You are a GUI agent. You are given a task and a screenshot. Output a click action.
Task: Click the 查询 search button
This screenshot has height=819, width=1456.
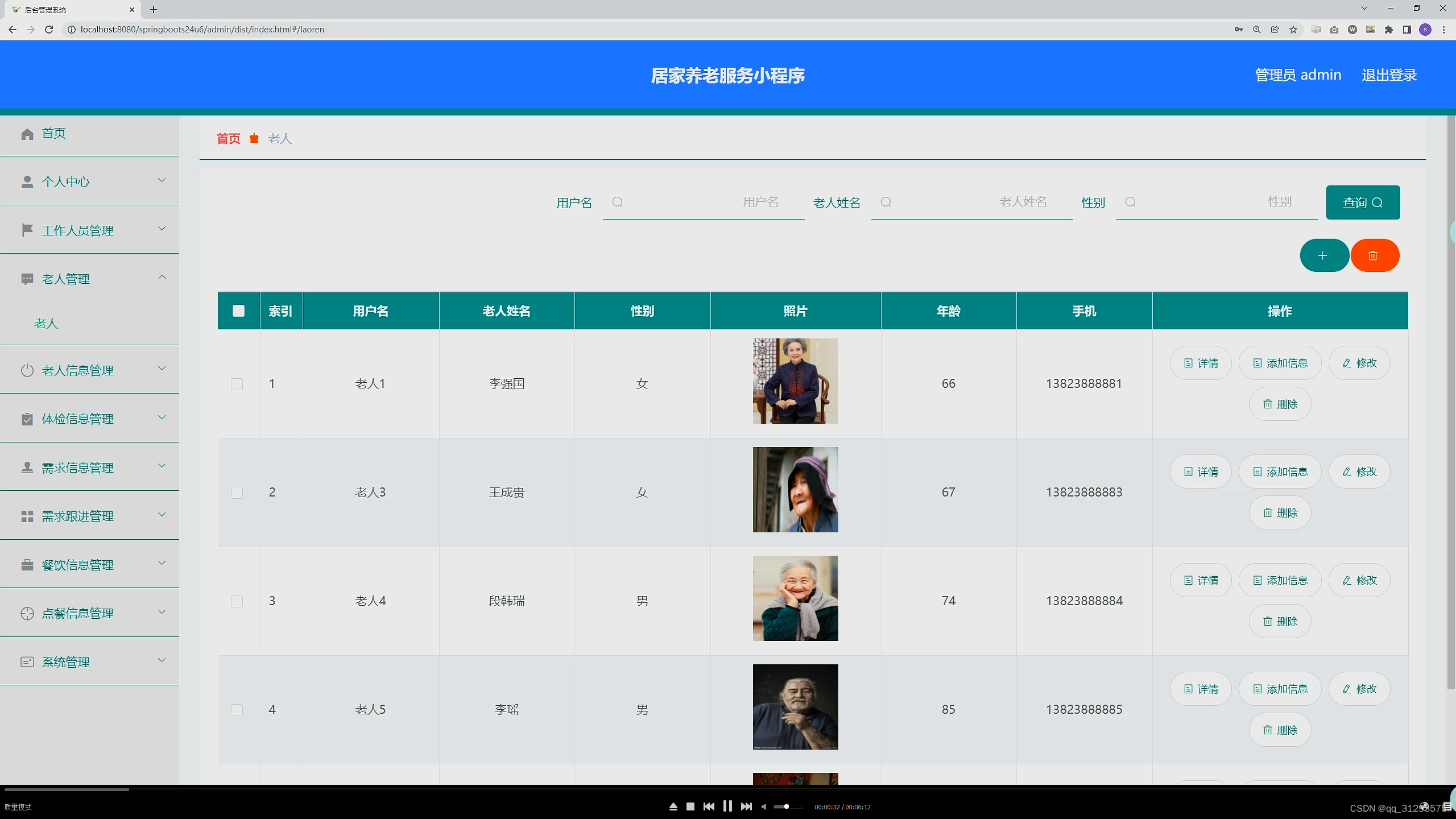click(x=1363, y=202)
